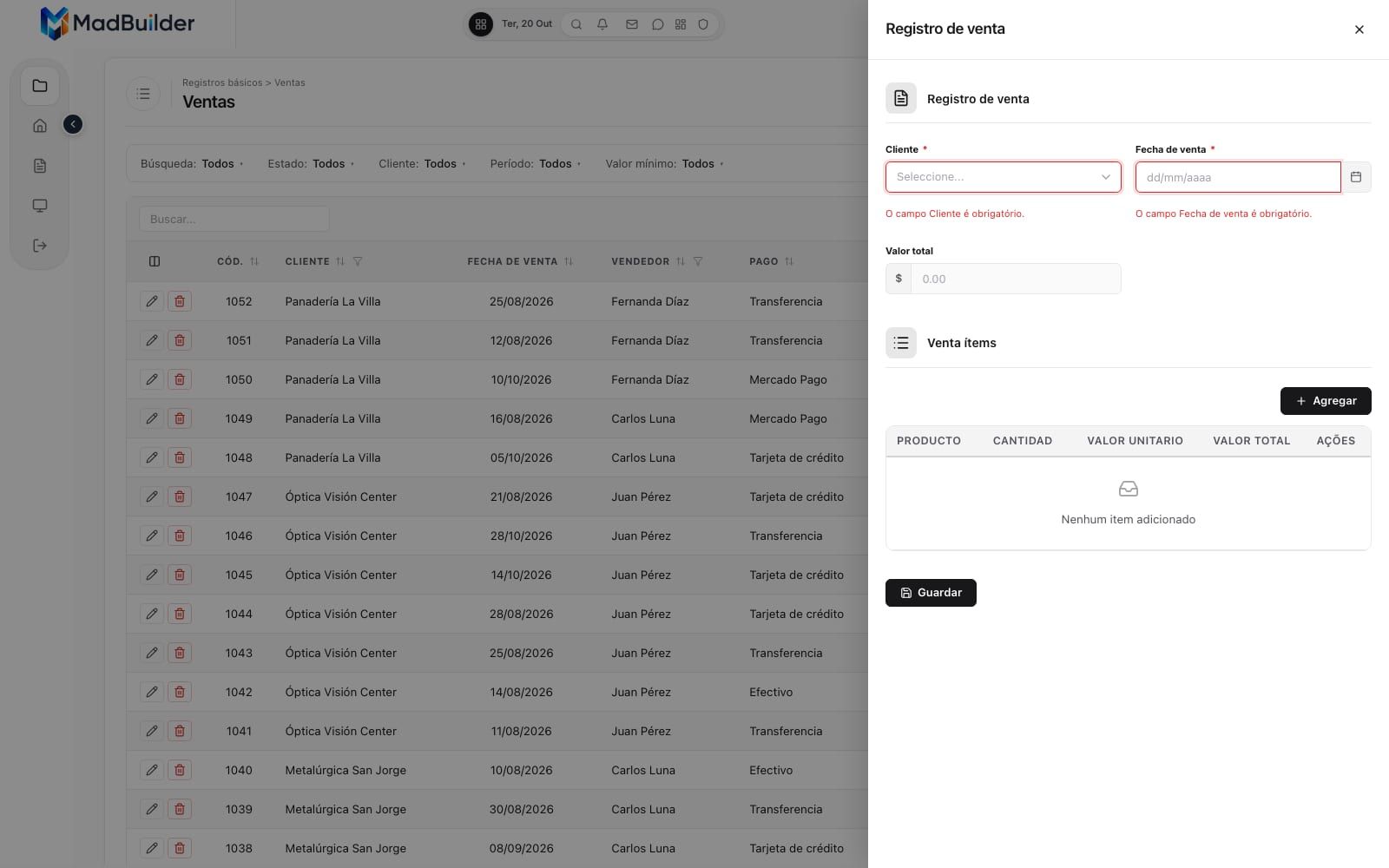Open the chat bubble icon
1389x868 pixels.
[657, 24]
